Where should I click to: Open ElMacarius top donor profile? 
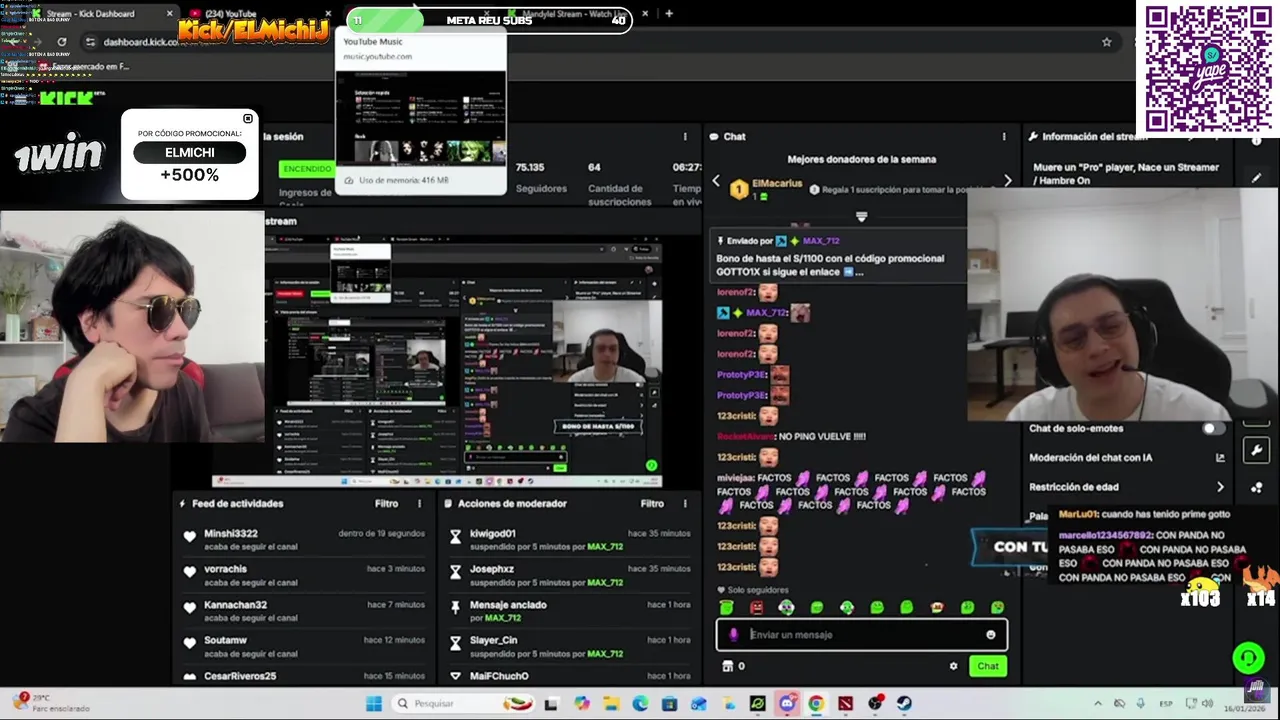pos(777,184)
